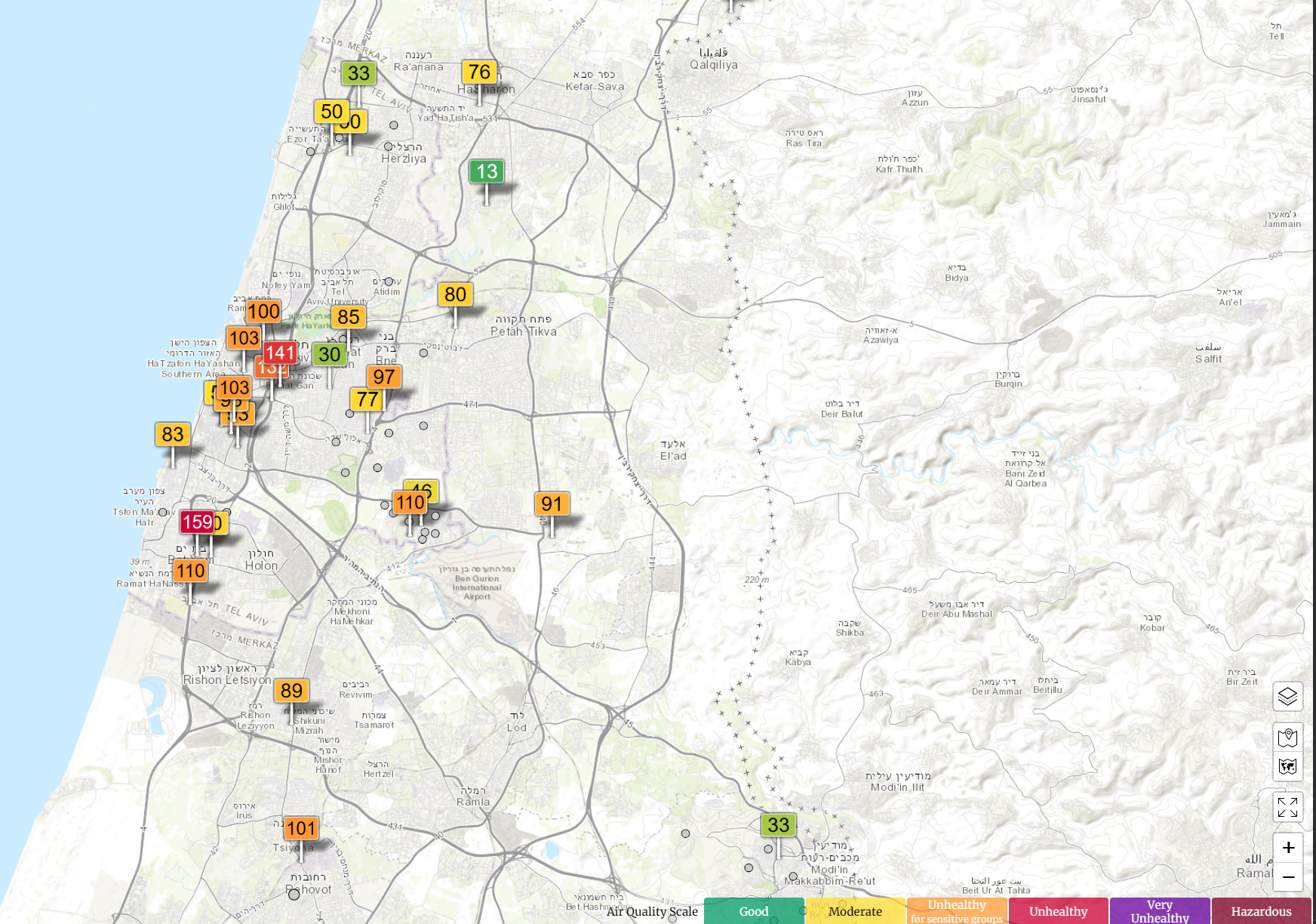Click the Moderate legend swatch
The height and width of the screenshot is (924, 1316).
pos(855,911)
